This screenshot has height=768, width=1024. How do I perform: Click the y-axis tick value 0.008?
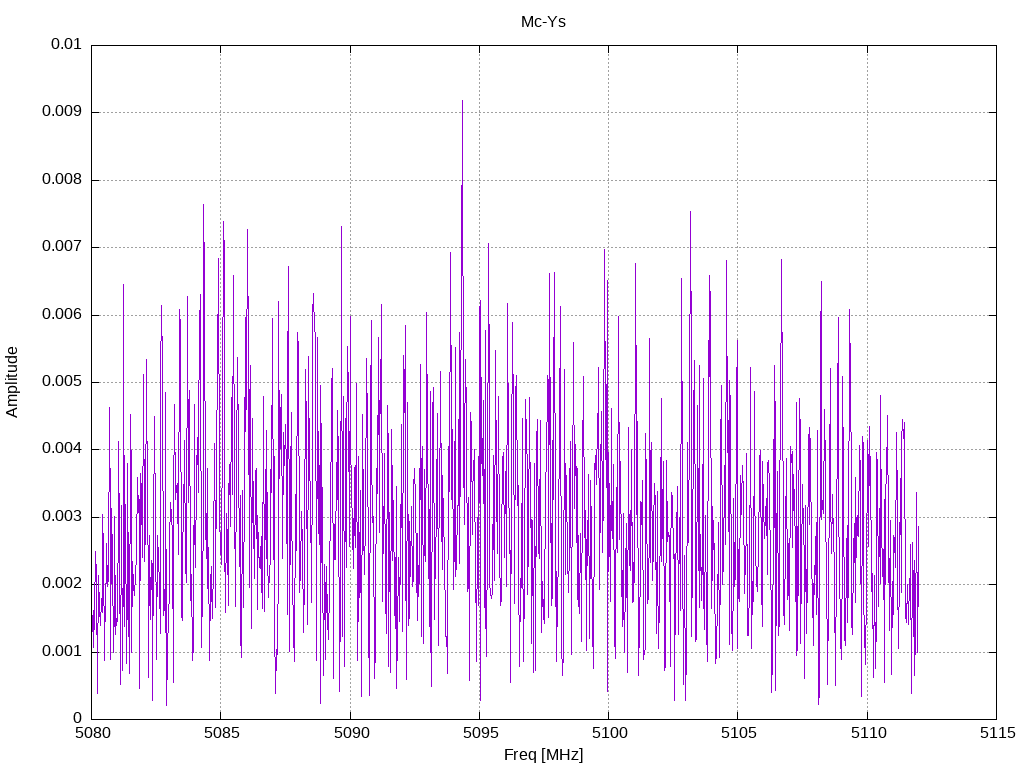click(x=61, y=180)
